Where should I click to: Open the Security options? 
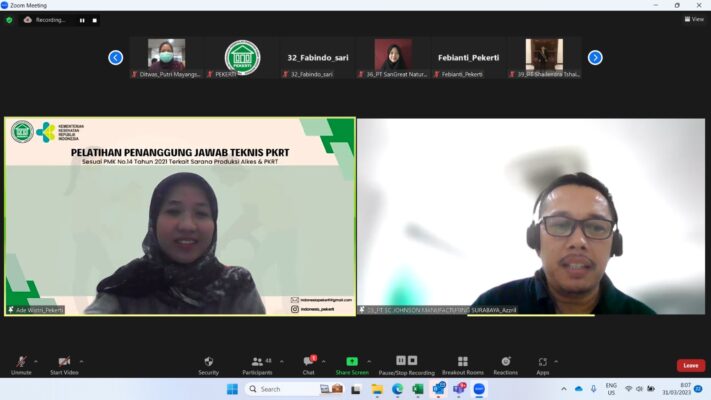(208, 363)
